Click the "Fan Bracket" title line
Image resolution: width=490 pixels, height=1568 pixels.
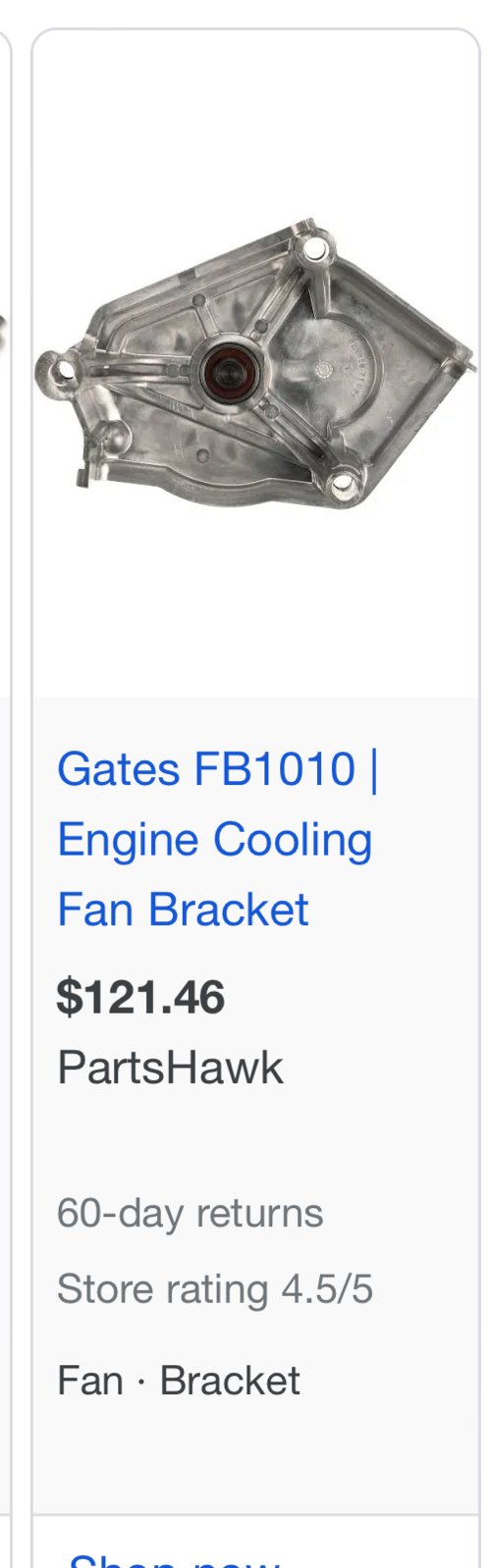pos(183,910)
